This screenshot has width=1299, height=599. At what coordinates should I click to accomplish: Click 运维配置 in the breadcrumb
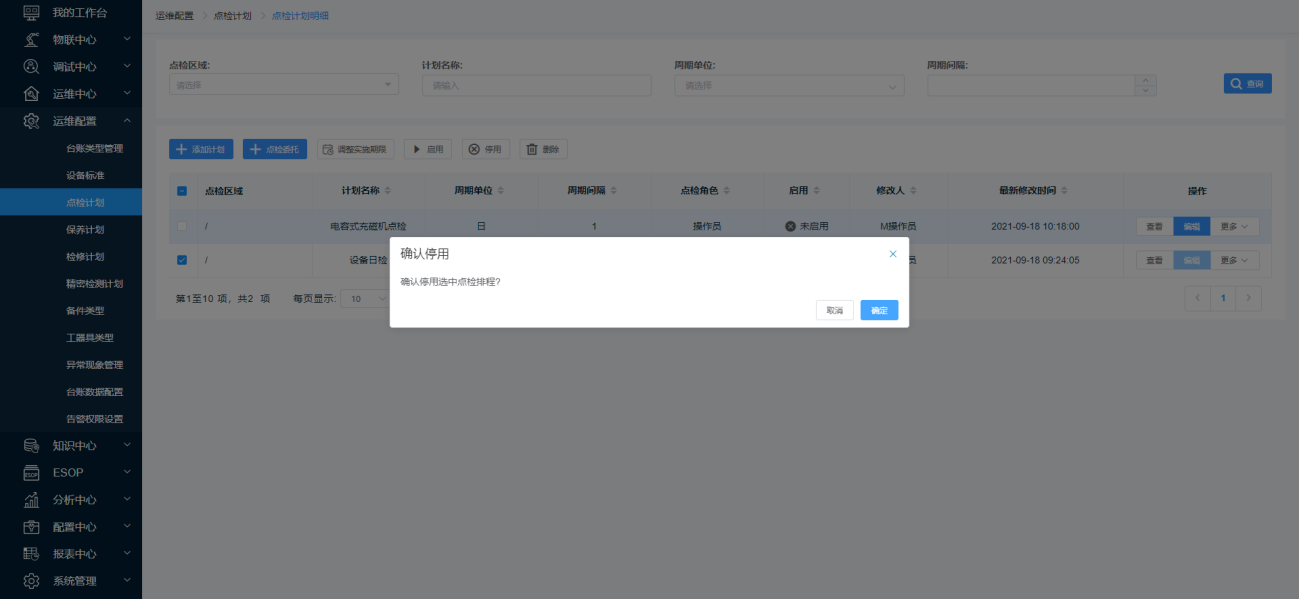tap(175, 16)
